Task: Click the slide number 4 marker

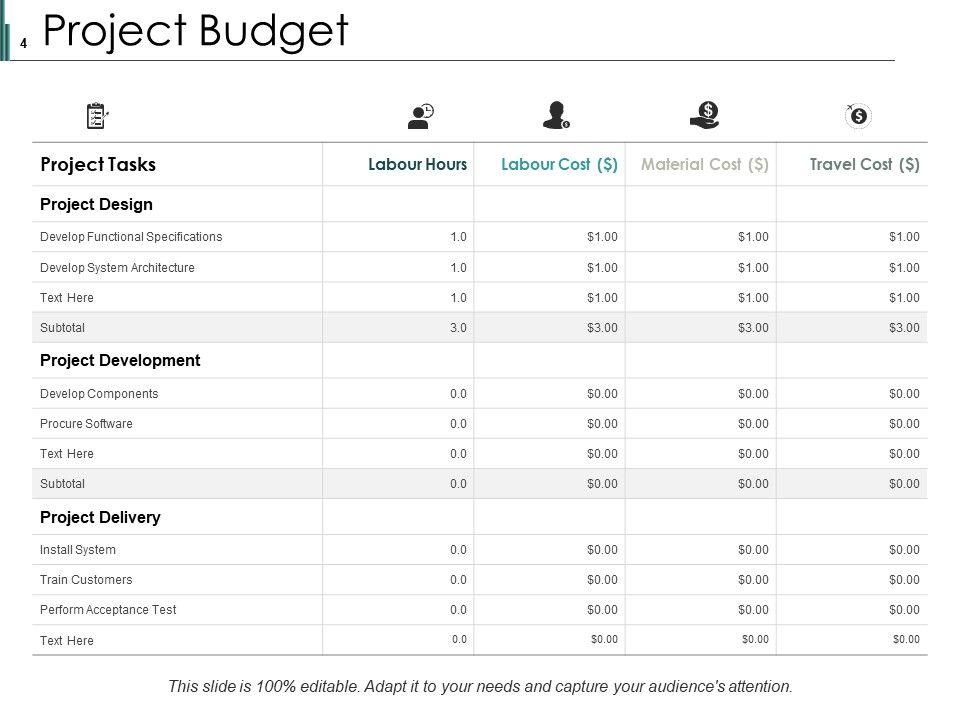Action: click(x=23, y=43)
